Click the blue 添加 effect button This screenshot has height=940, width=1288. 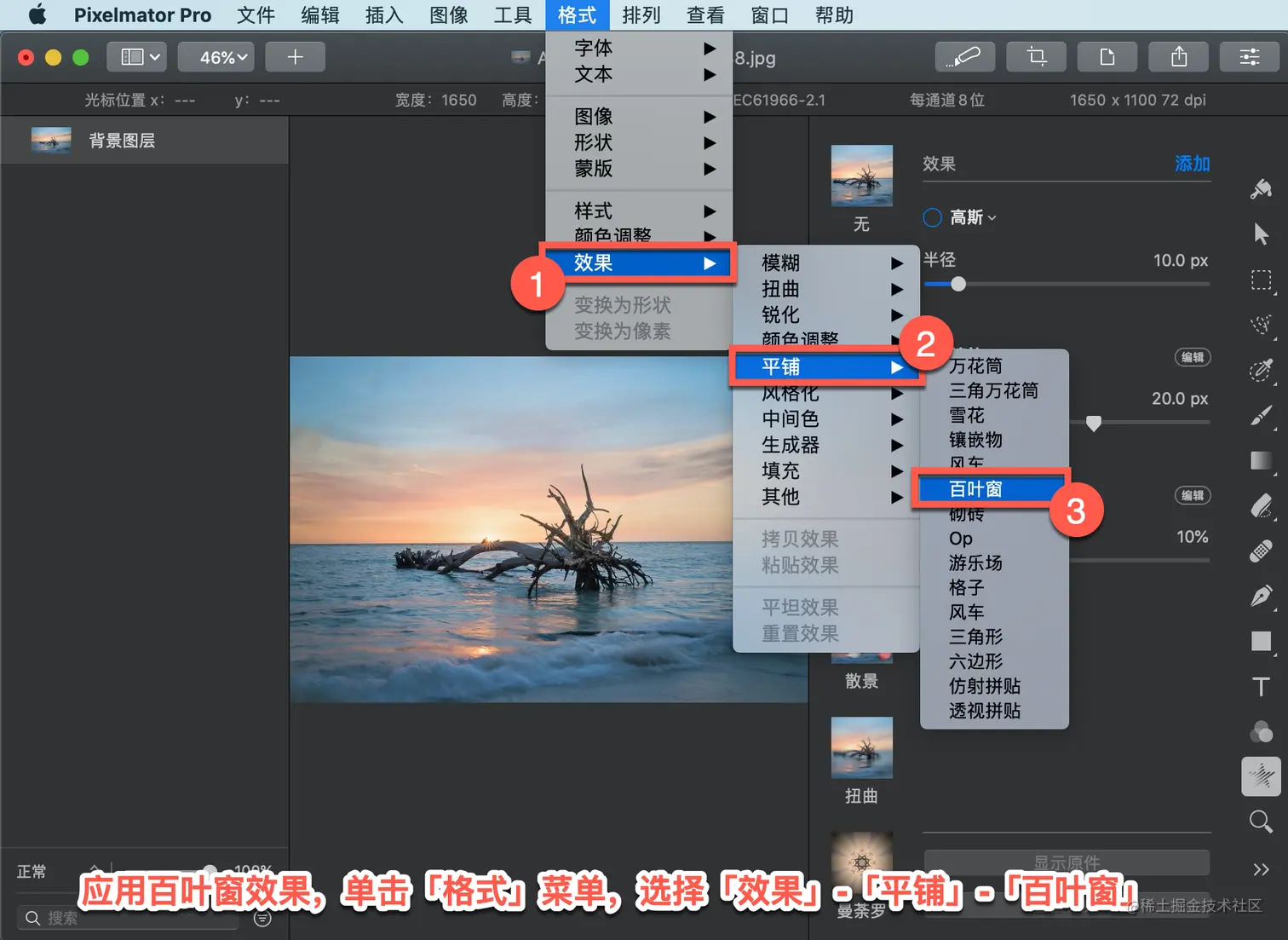[1192, 164]
